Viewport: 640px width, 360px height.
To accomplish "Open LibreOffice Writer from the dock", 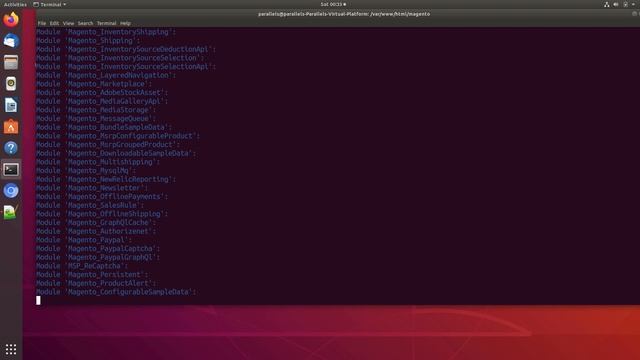I will click(x=11, y=105).
